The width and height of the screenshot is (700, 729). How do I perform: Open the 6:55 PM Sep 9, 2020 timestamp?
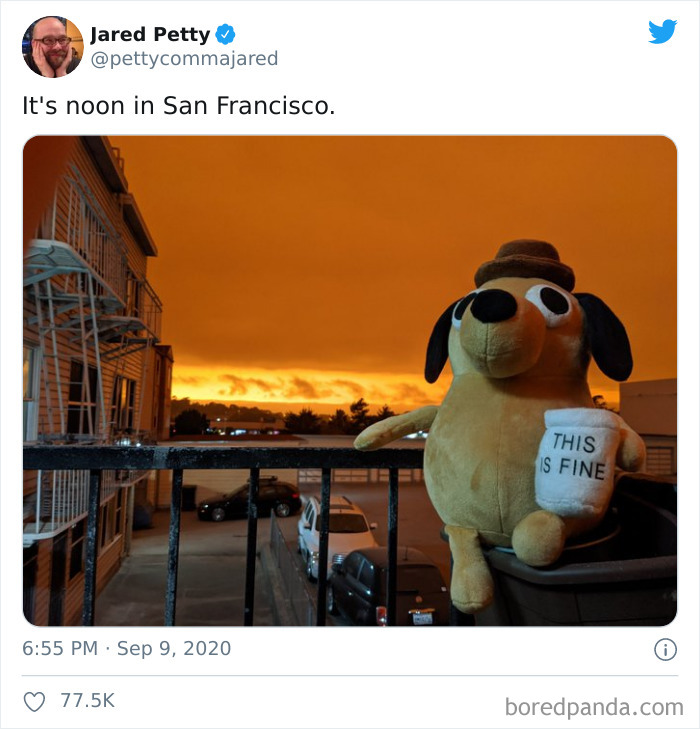pos(126,649)
